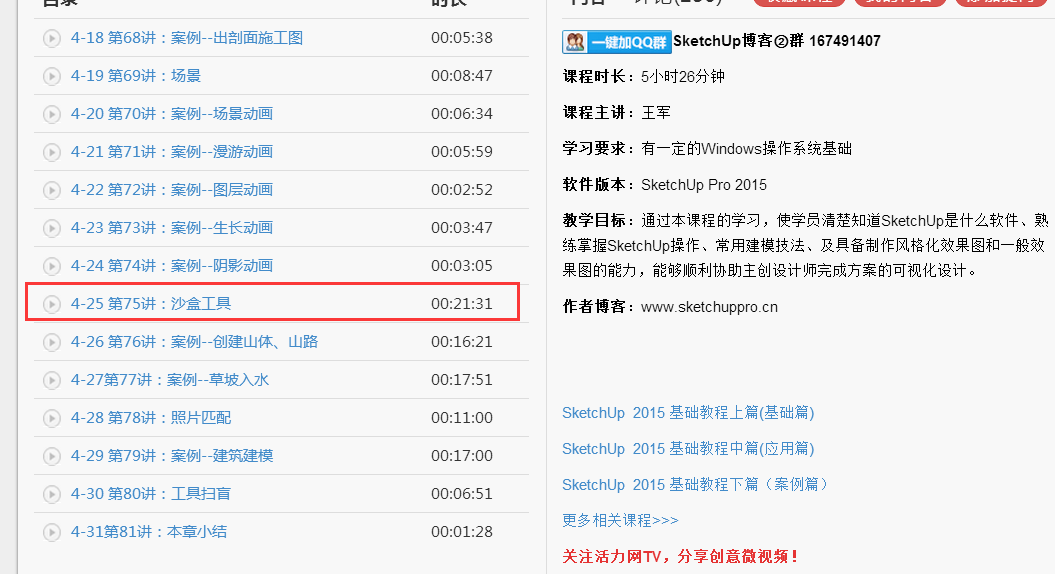Click play icon of 4-21 漫游动画 row

[52, 152]
